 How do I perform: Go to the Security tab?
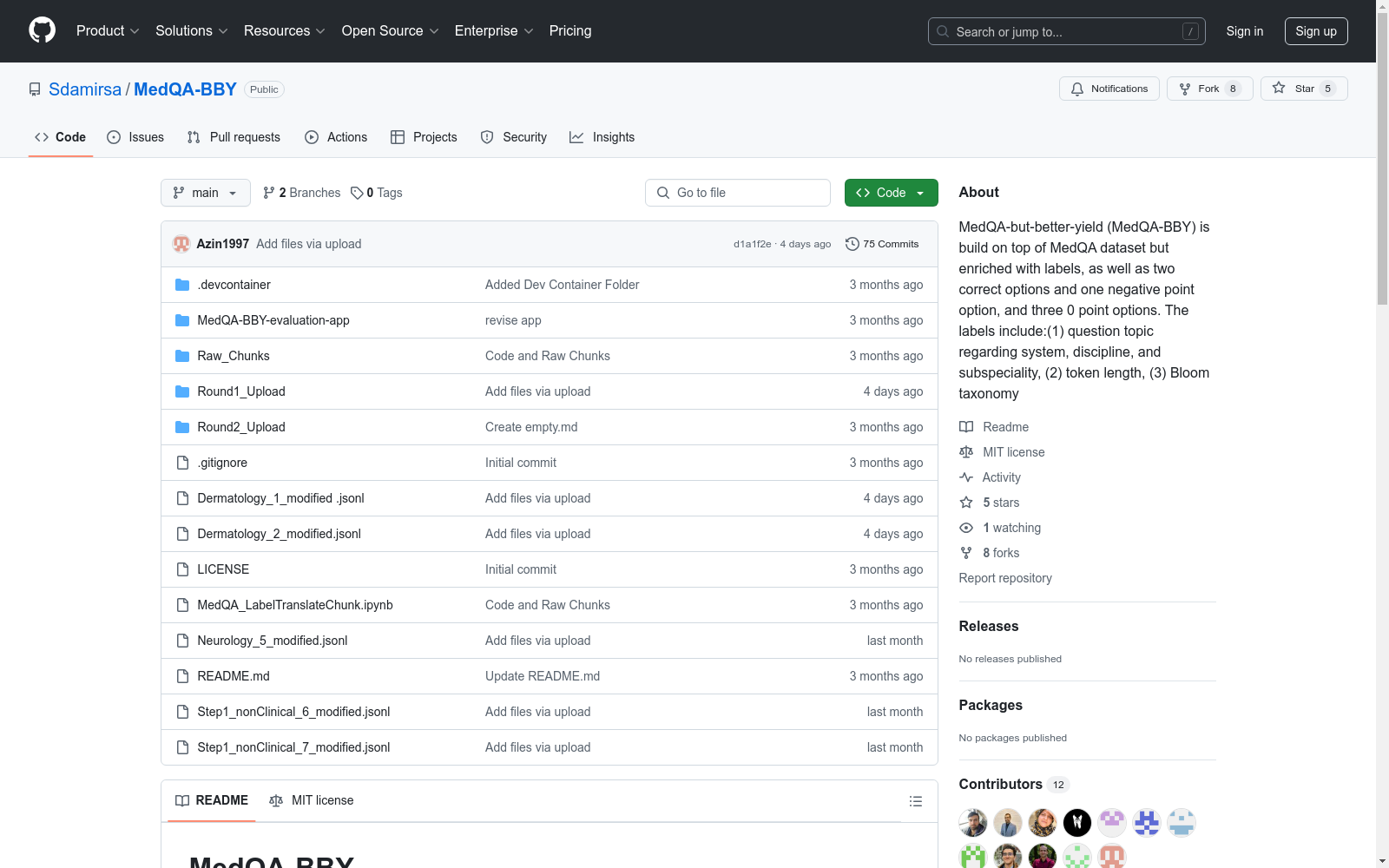click(x=514, y=137)
